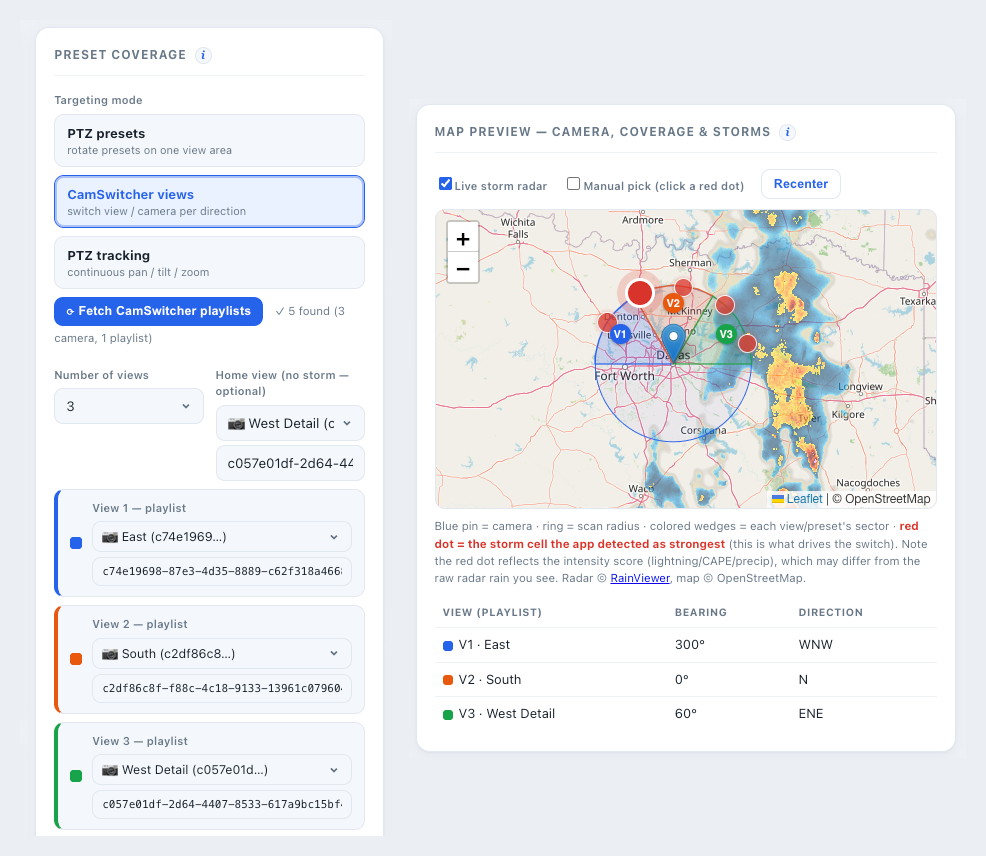Click the Map Preview info icon
The image size is (986, 856).
coord(787,132)
